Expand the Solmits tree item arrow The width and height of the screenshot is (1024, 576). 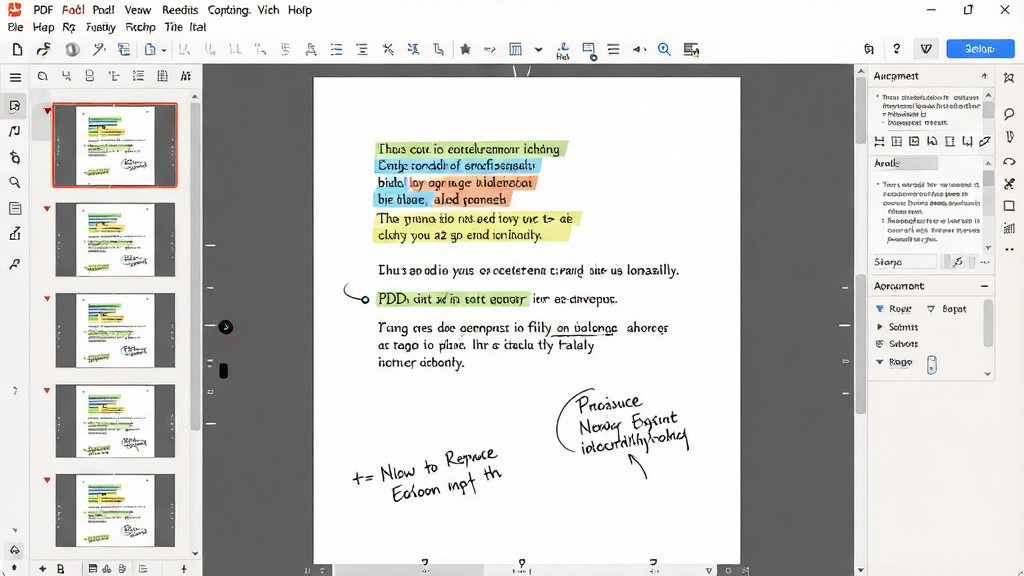[880, 327]
